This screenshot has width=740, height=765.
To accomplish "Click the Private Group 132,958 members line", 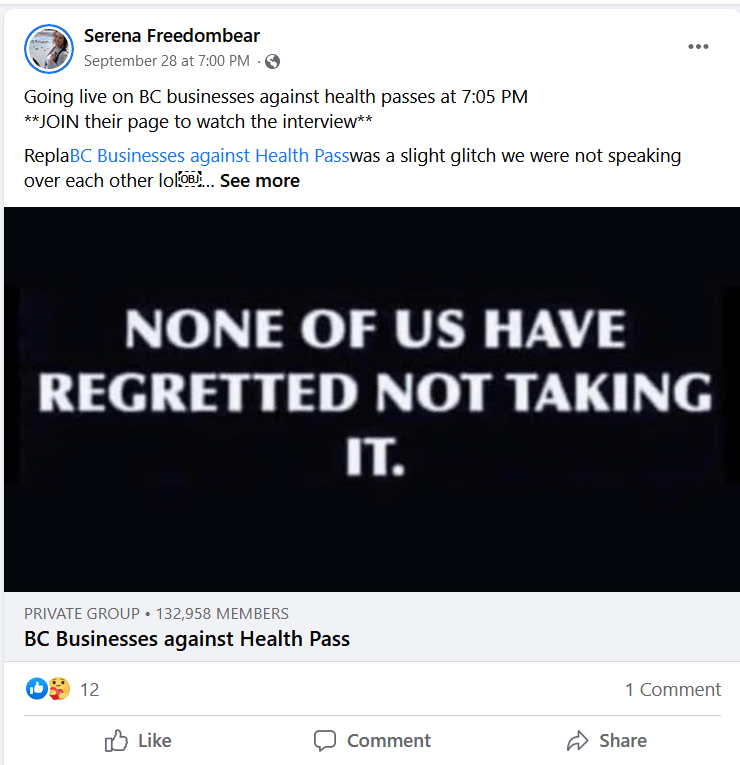I will click(x=157, y=613).
